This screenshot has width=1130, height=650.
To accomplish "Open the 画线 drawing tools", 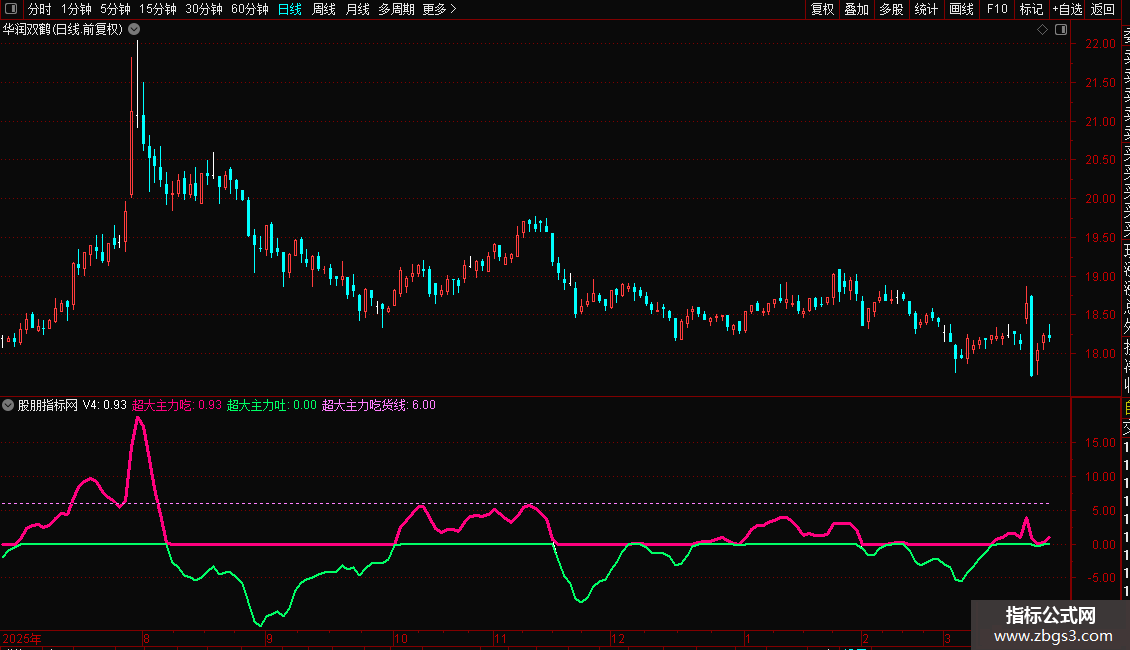I will pyautogui.click(x=961, y=9).
